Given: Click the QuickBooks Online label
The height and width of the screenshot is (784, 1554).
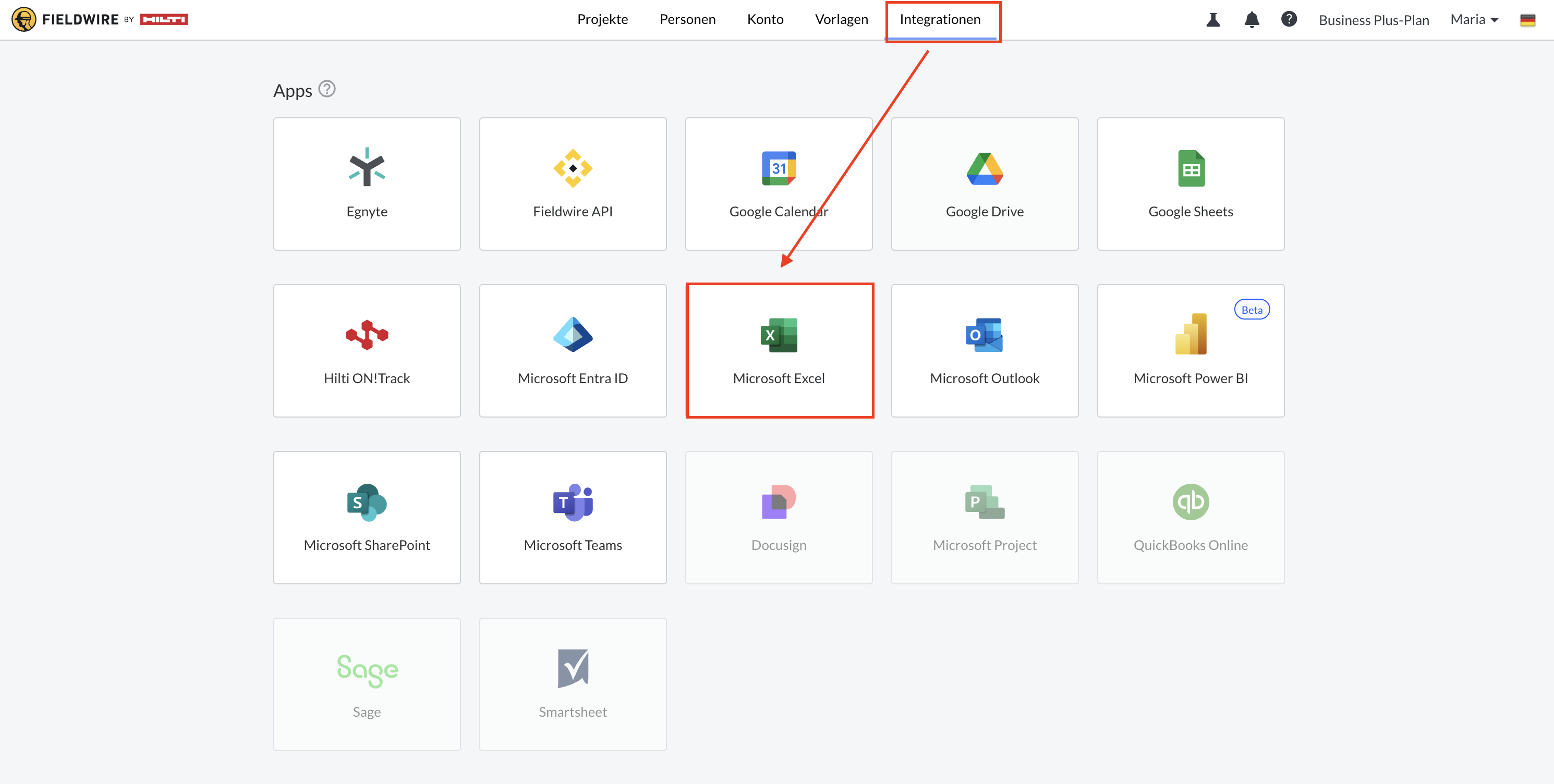Looking at the screenshot, I should [x=1191, y=545].
